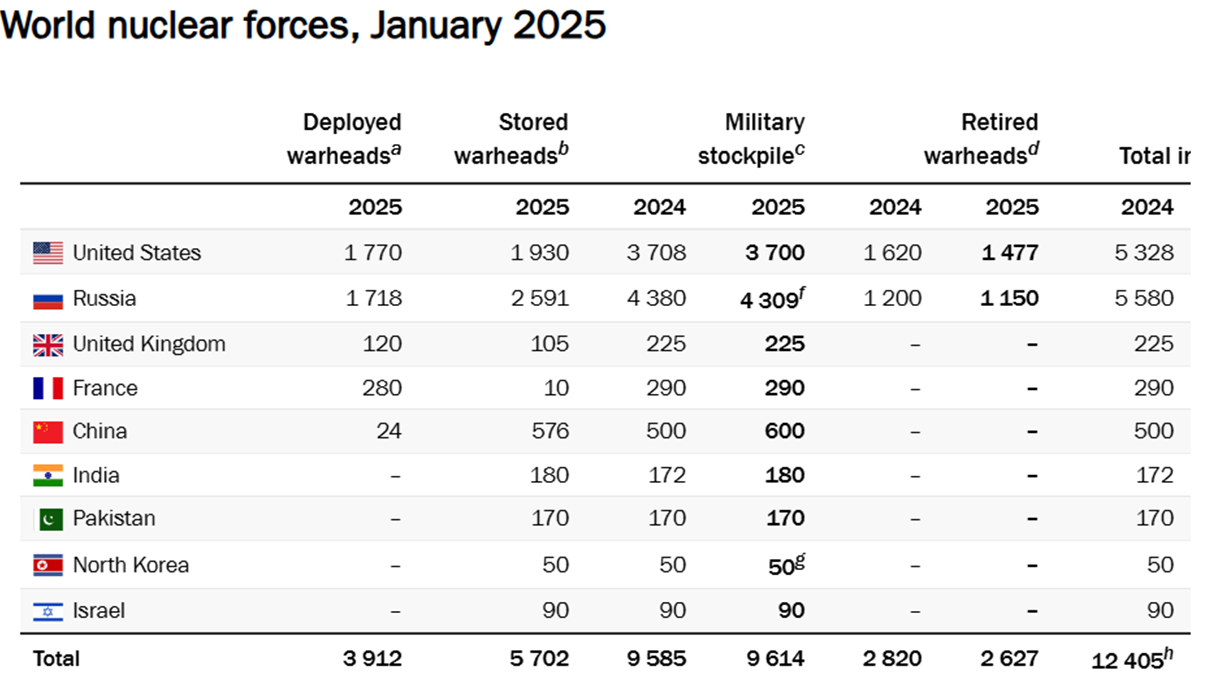
Task: Select China's 600 military stockpile value
Action: [785, 431]
